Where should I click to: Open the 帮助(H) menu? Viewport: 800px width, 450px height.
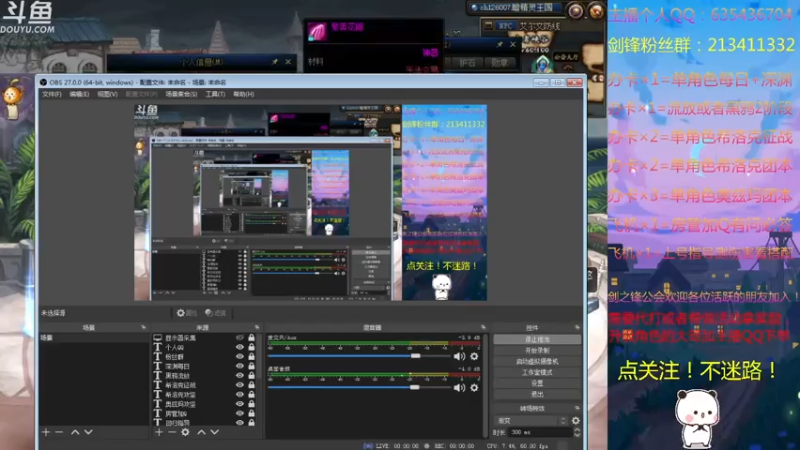point(243,94)
